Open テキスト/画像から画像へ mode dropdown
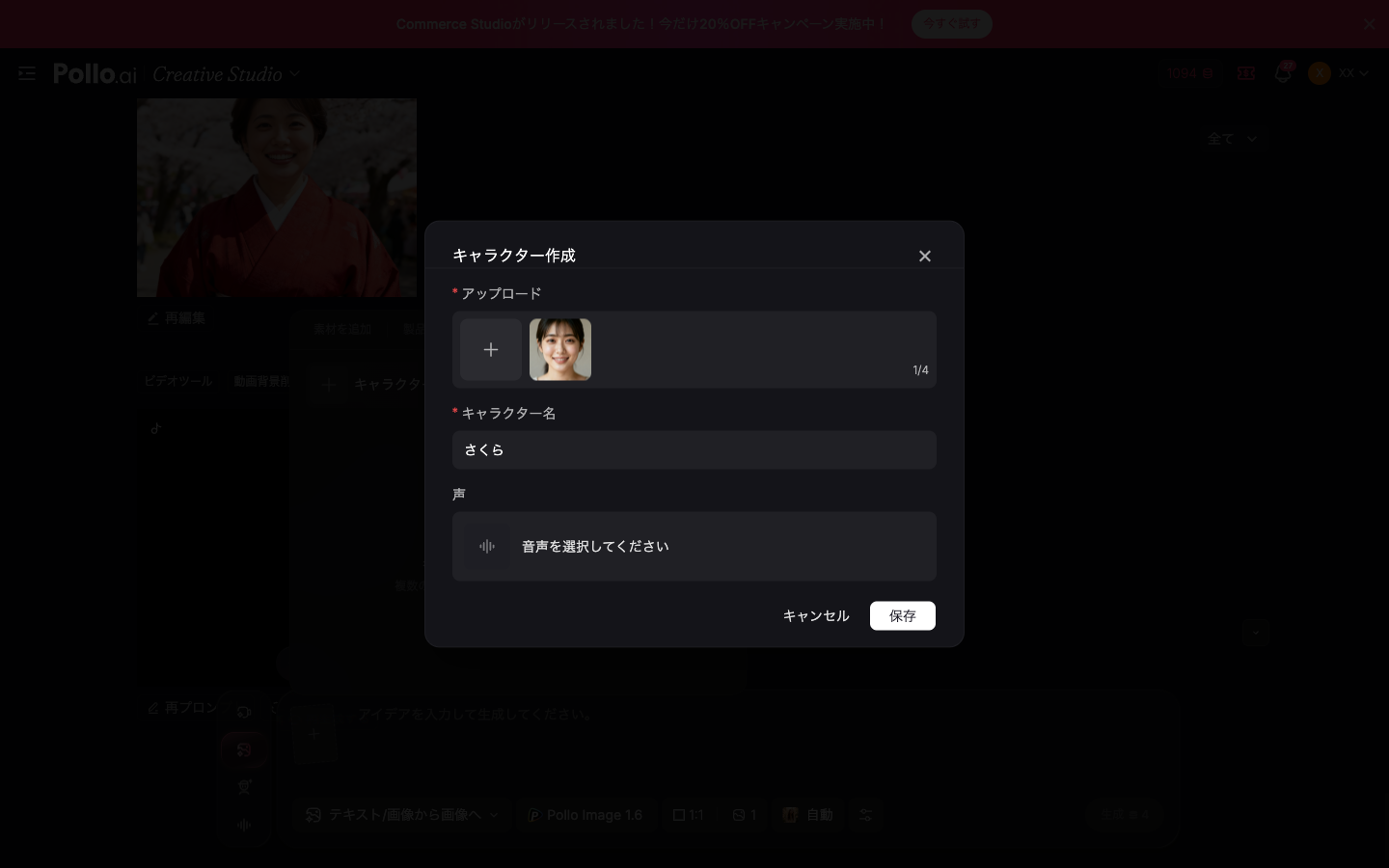 [x=402, y=815]
